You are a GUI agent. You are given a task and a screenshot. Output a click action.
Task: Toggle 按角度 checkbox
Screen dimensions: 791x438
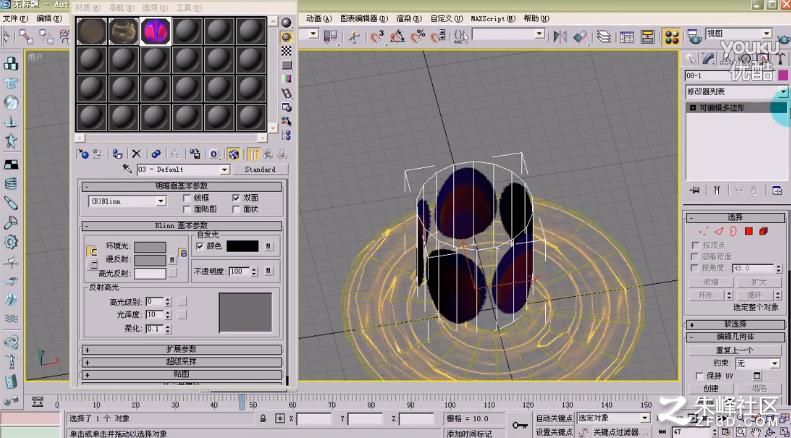(x=696, y=267)
